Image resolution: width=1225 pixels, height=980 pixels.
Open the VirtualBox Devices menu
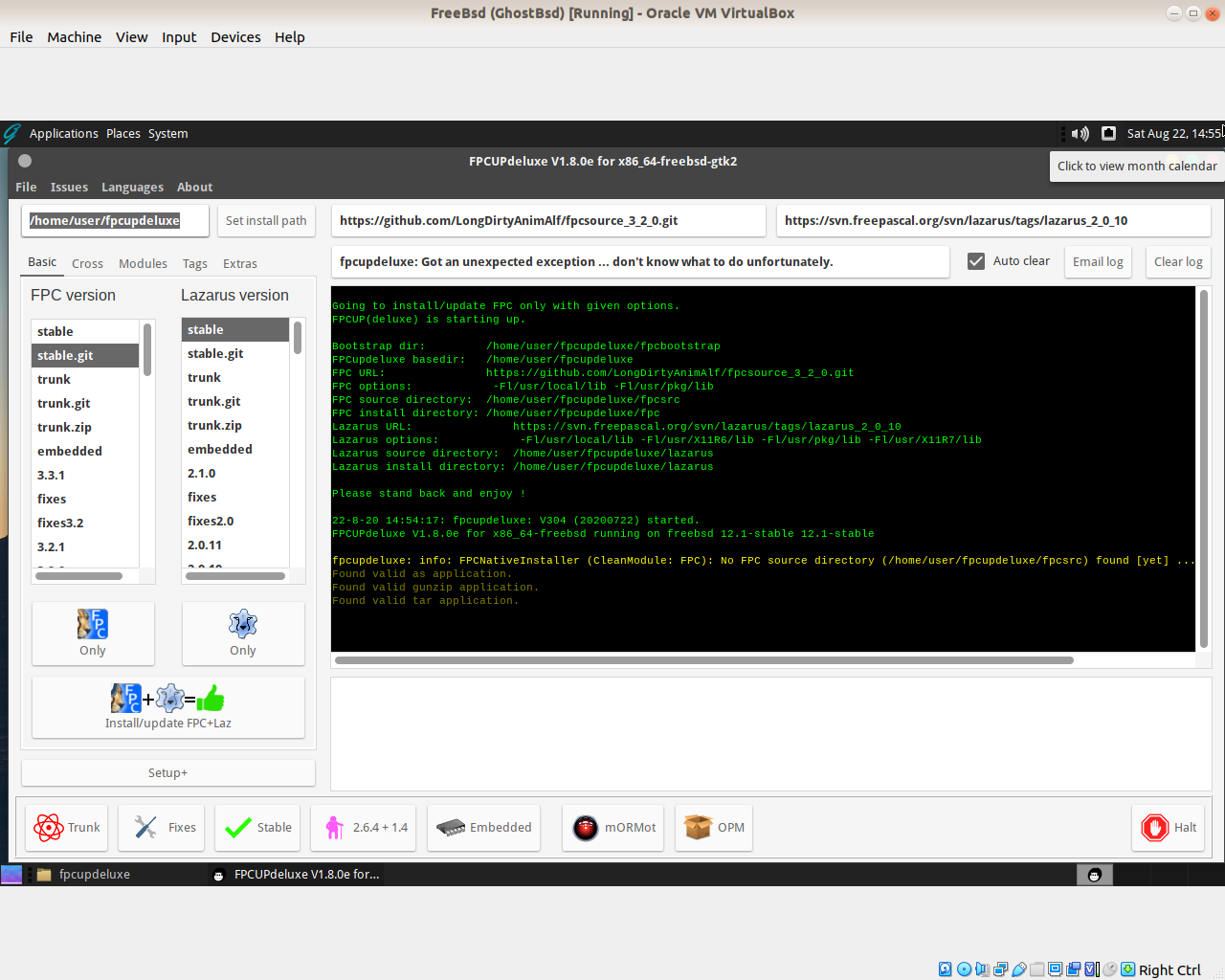[235, 37]
